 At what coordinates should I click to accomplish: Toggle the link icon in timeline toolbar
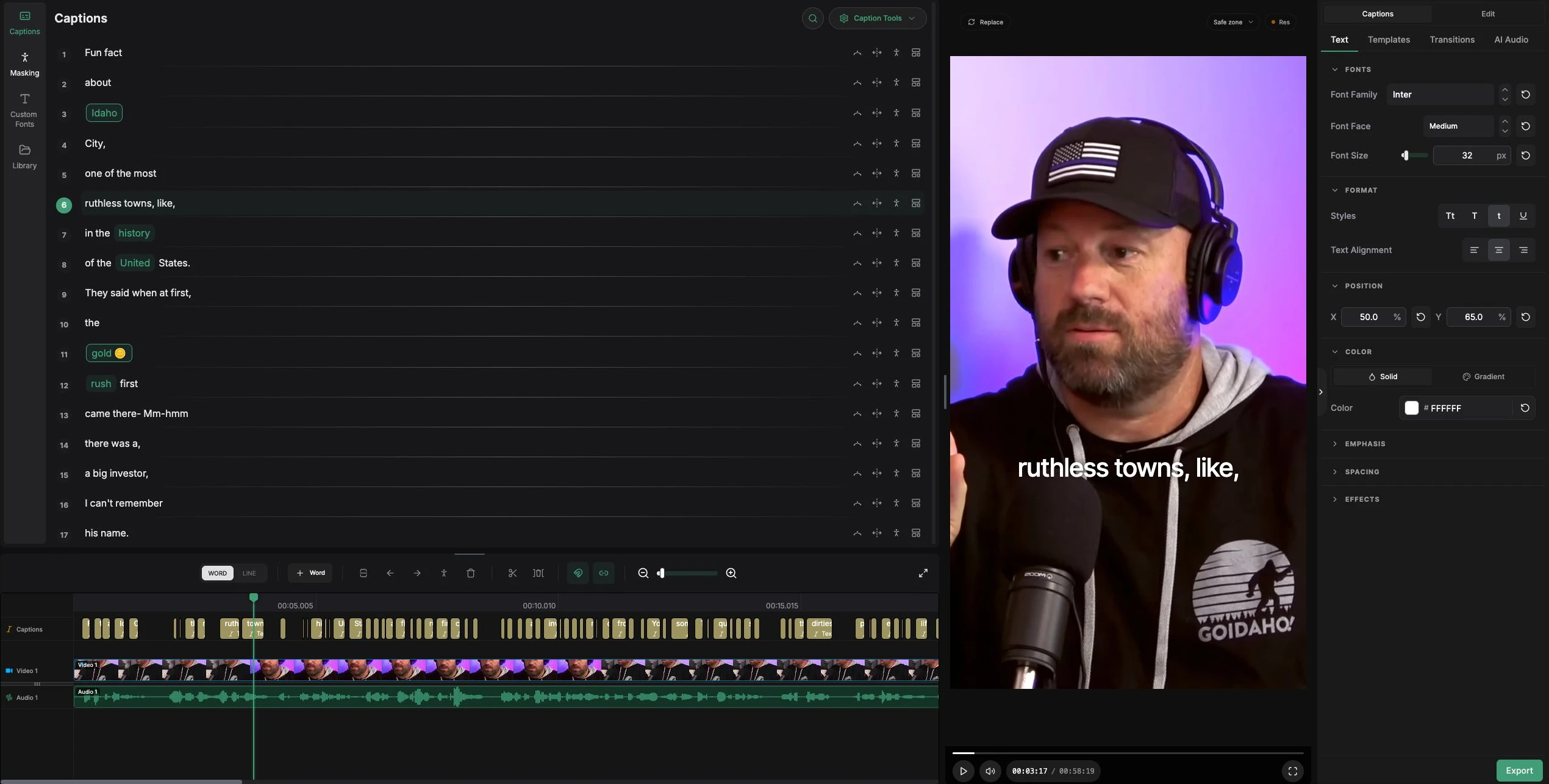point(604,573)
